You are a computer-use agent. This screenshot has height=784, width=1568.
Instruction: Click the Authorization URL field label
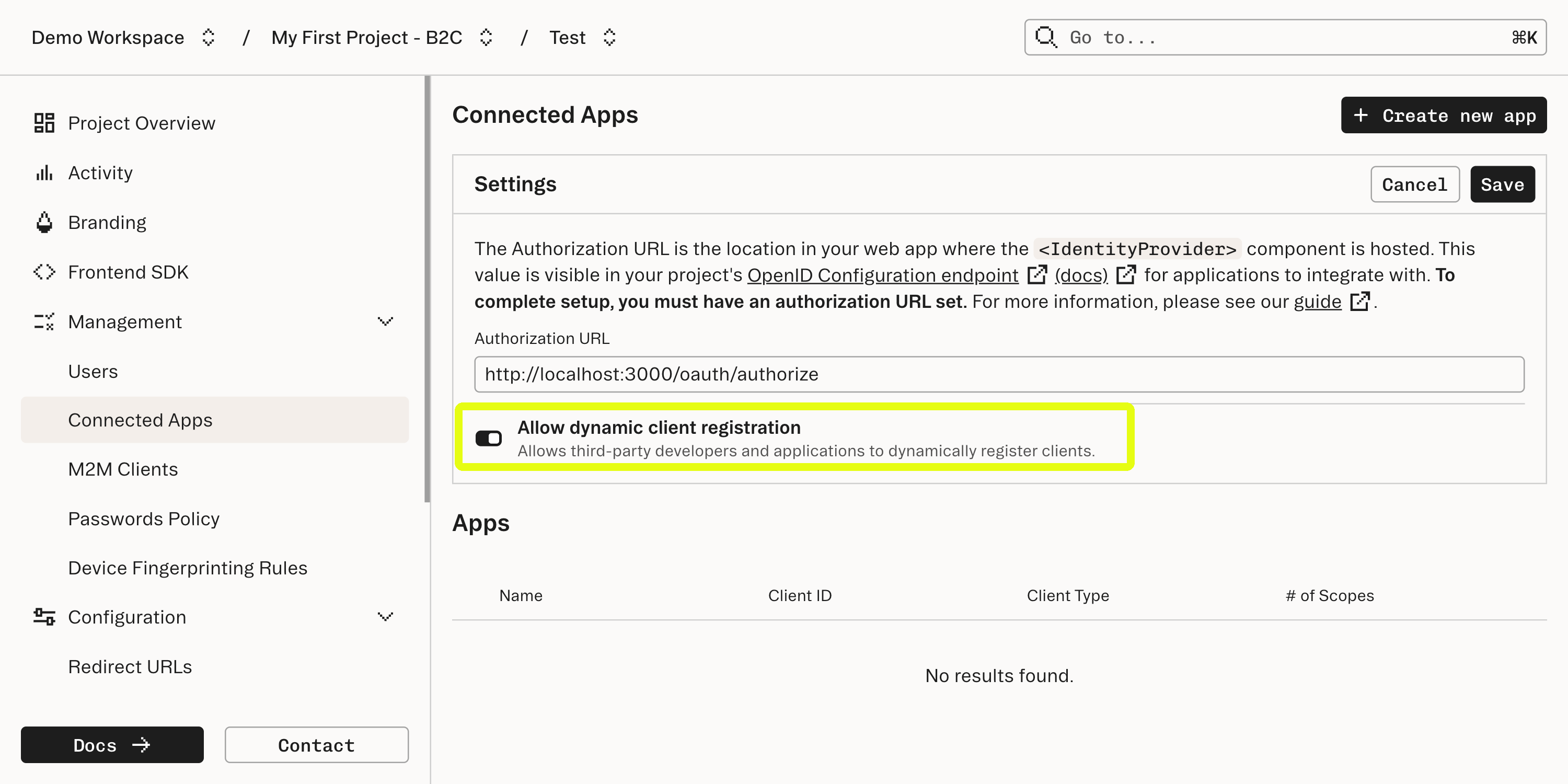[x=541, y=339]
